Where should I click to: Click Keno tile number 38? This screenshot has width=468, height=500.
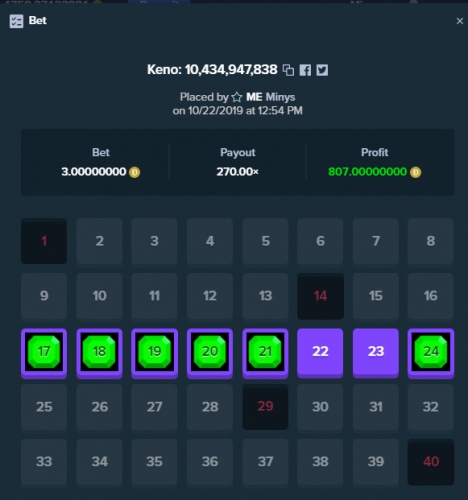click(x=320, y=462)
